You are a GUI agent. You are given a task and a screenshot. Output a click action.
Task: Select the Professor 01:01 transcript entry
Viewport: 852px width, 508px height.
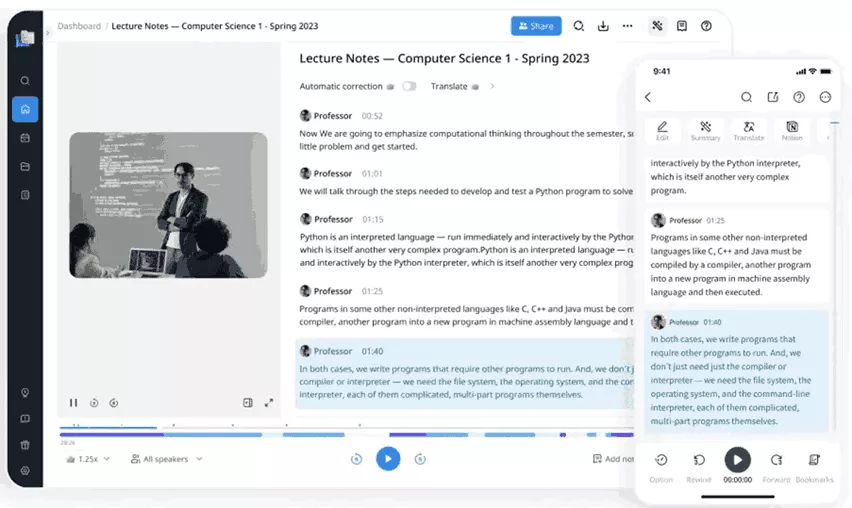click(x=466, y=183)
